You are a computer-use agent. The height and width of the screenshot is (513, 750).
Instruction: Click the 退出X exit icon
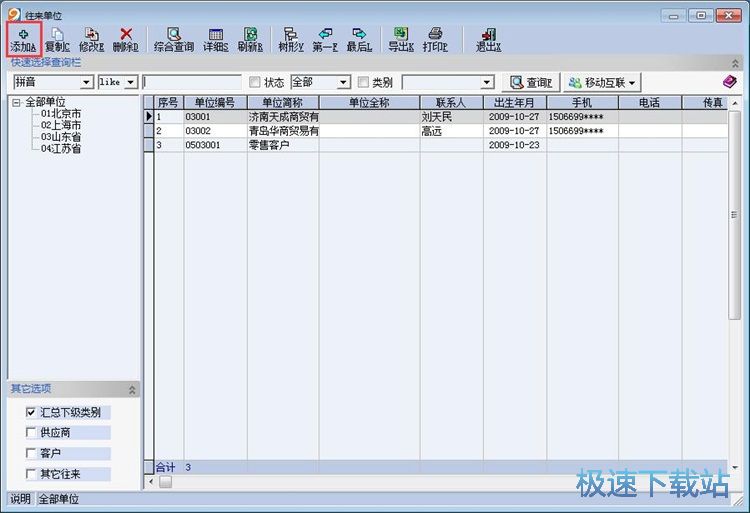488,40
